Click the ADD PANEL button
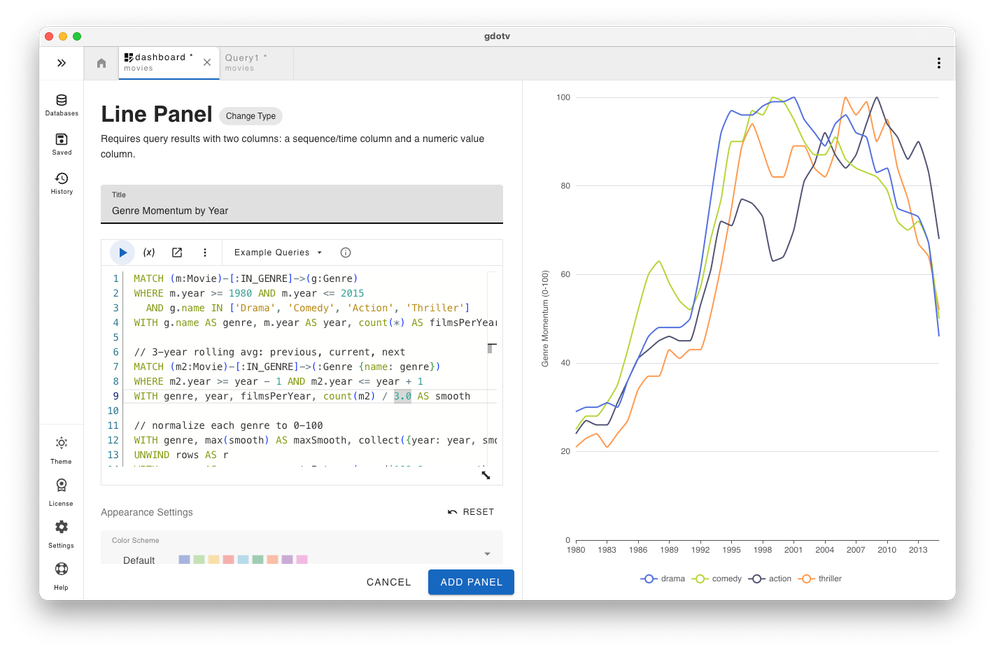The height and width of the screenshot is (652, 995). [471, 582]
